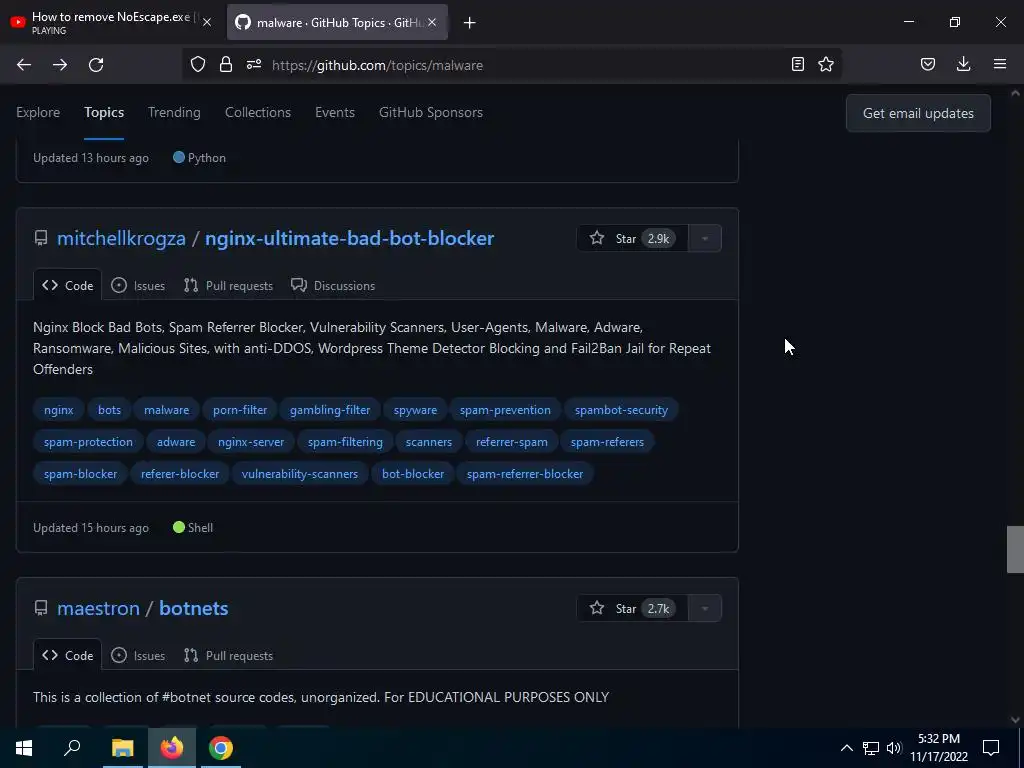
Task: Click the spambot-security topic tag
Action: pos(621,410)
